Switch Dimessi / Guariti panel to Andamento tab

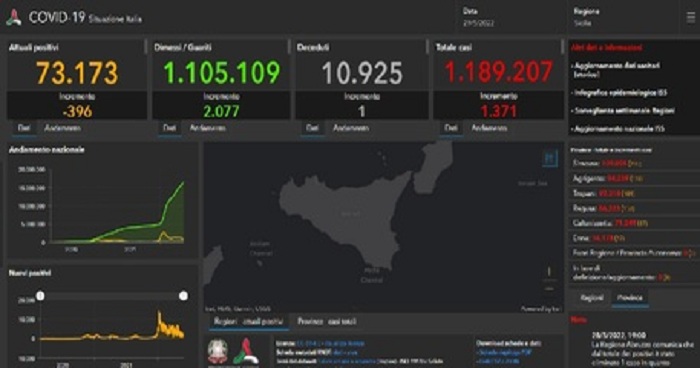click(208, 128)
